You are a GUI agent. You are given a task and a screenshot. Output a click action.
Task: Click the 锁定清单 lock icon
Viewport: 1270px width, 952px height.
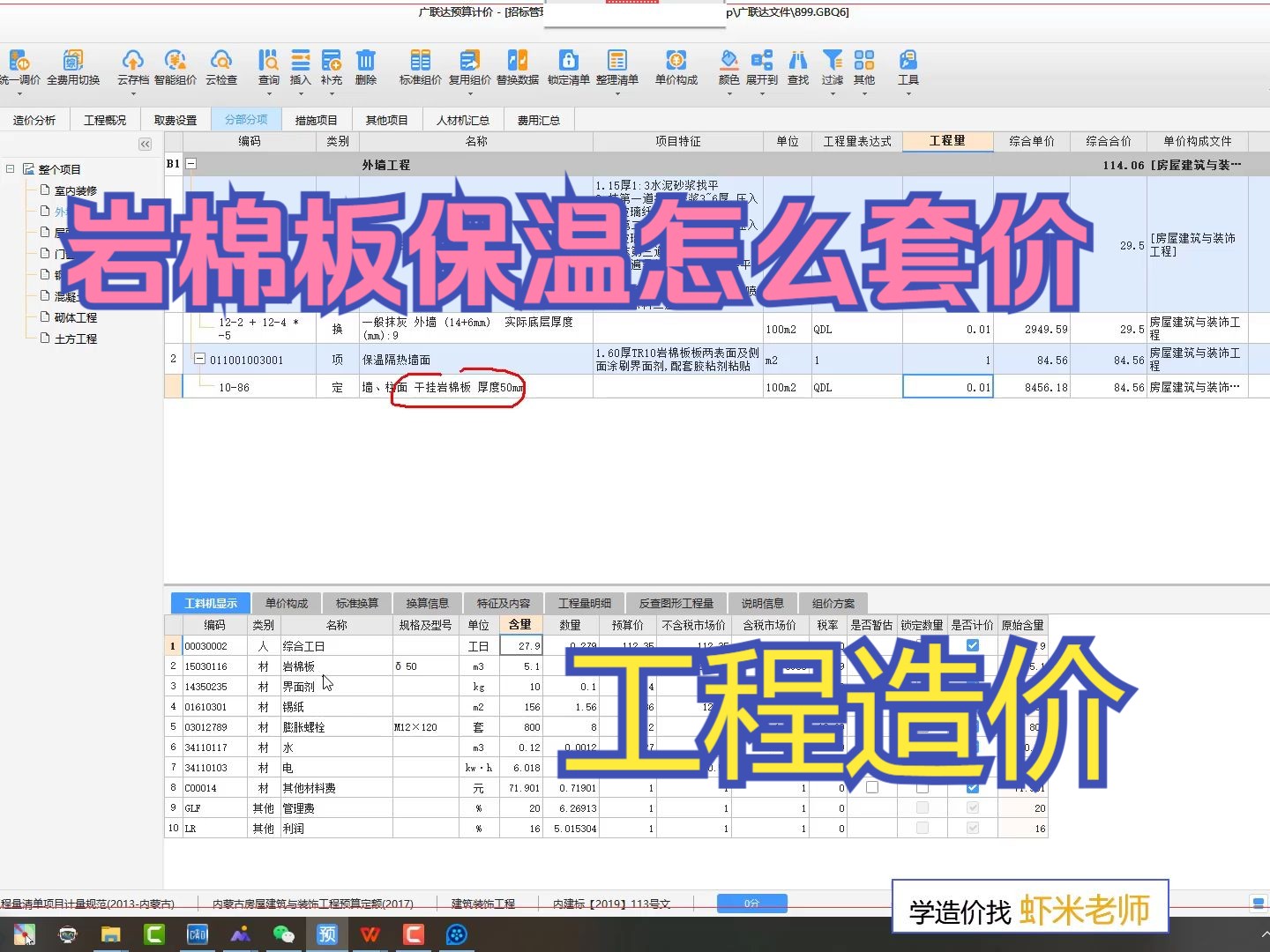[568, 61]
